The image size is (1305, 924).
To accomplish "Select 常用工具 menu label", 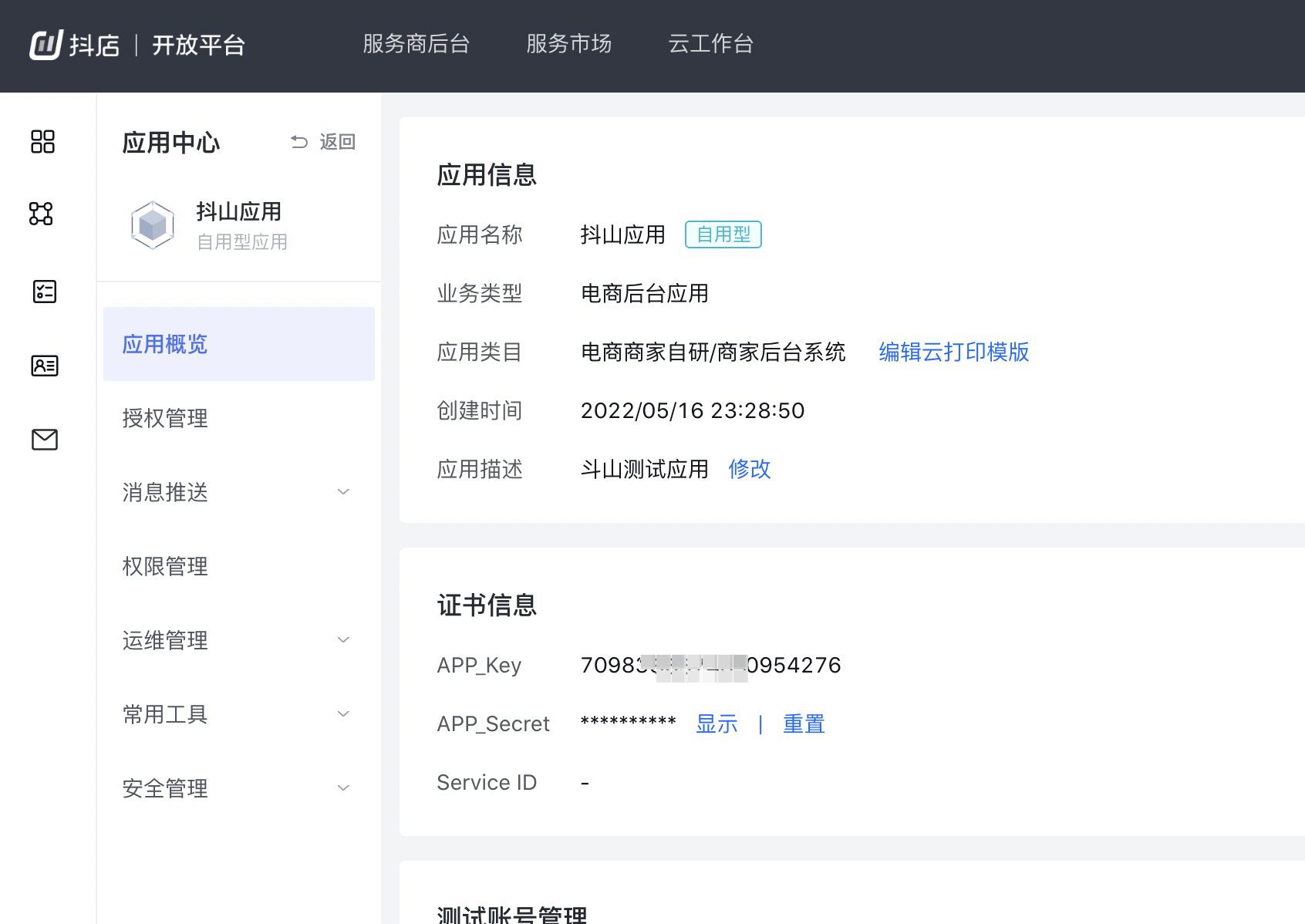I will pyautogui.click(x=165, y=714).
